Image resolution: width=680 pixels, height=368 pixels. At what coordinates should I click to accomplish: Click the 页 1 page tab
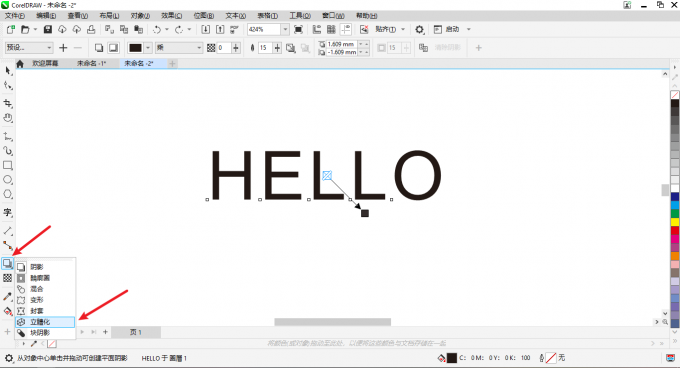pyautogui.click(x=136, y=332)
